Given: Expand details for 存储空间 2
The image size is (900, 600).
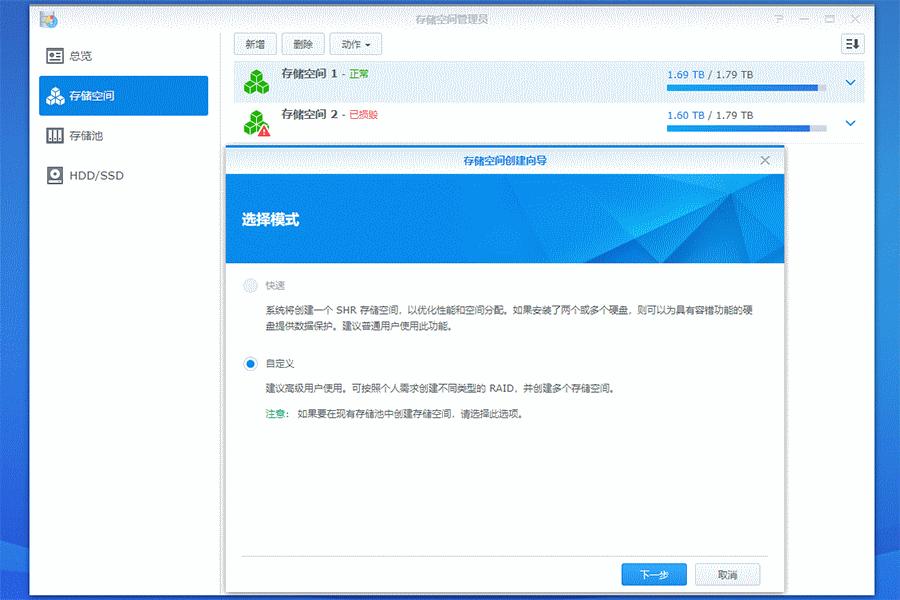Looking at the screenshot, I should [x=850, y=123].
